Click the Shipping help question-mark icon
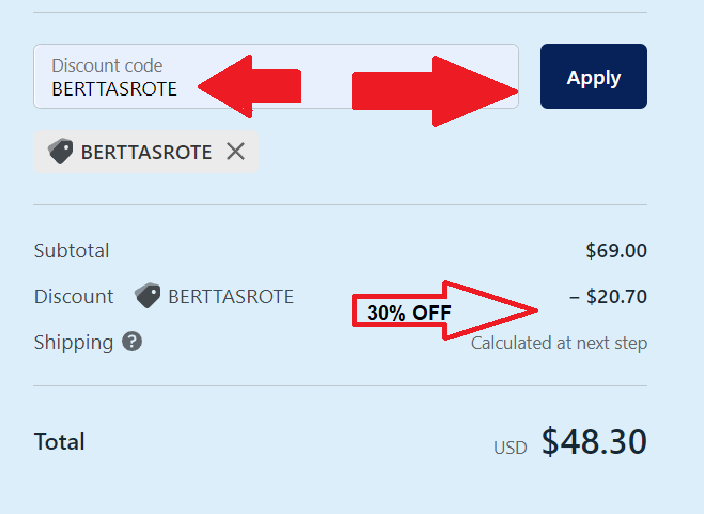 (132, 342)
